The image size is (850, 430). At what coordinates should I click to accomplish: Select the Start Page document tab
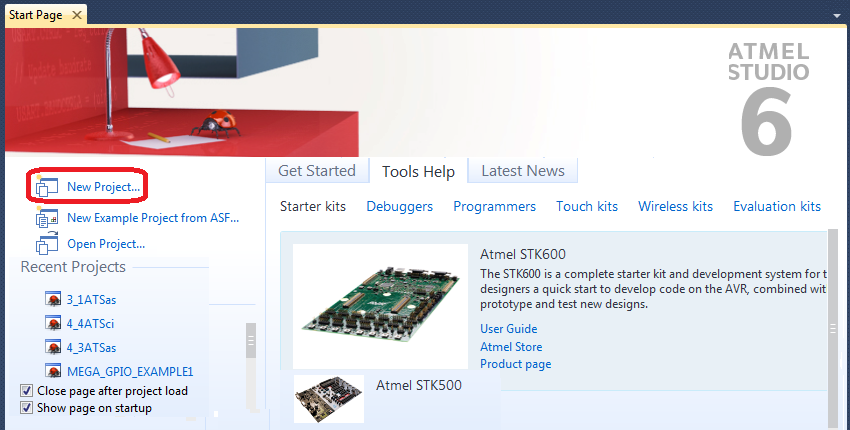pos(46,15)
